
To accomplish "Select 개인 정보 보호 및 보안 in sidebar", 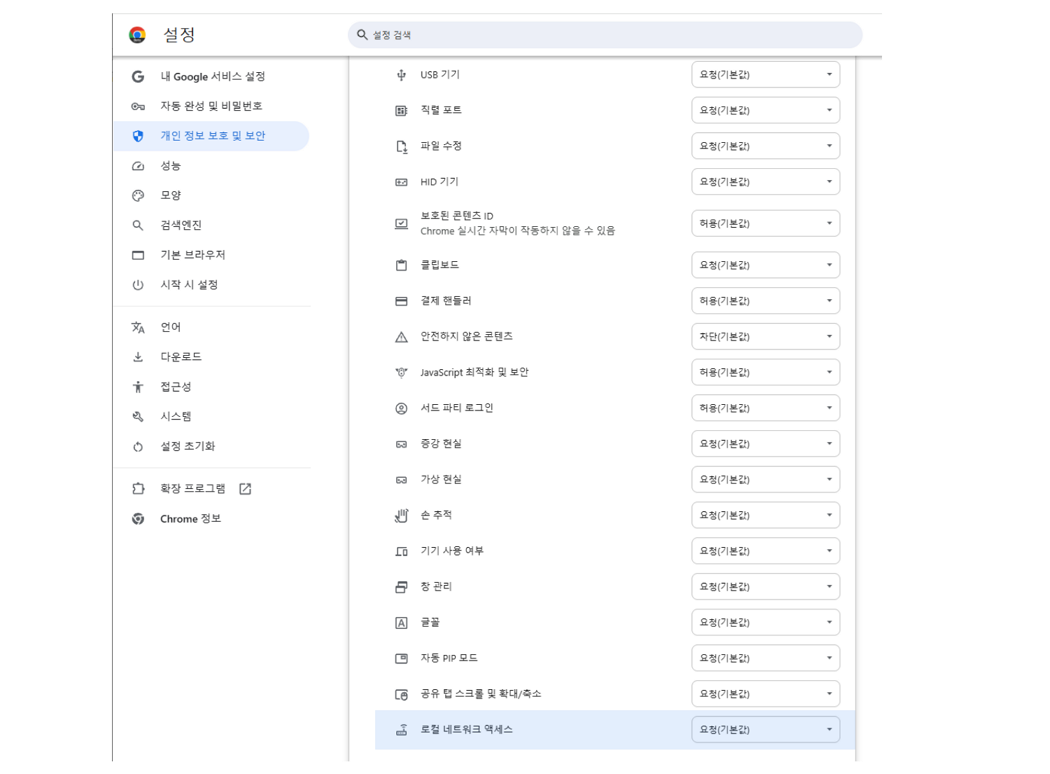I will pyautogui.click(x=212, y=136).
